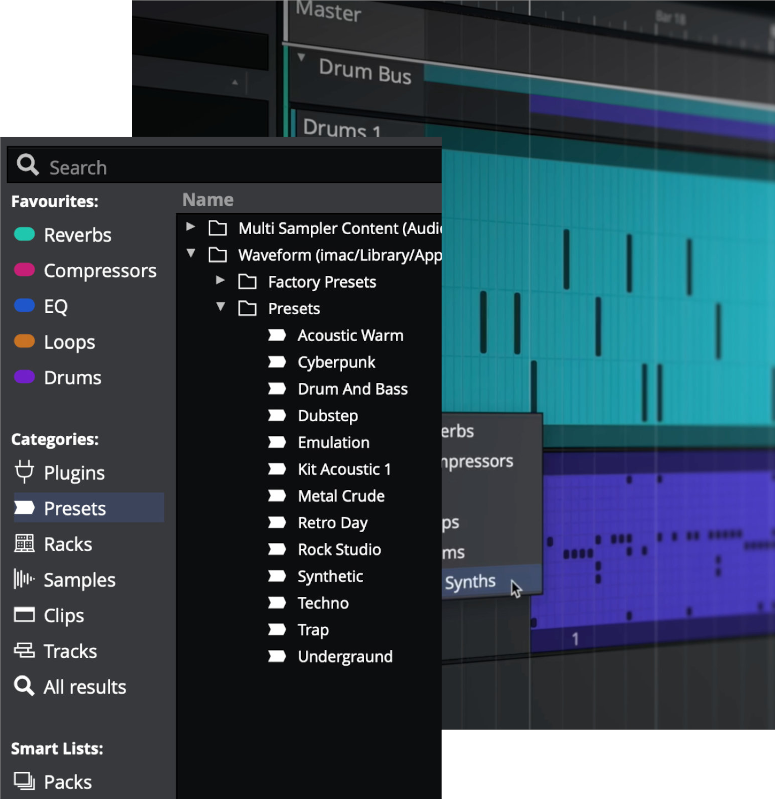Click the Cyberpunk preset tag icon
Screen dimensions: 775x799
point(277,362)
